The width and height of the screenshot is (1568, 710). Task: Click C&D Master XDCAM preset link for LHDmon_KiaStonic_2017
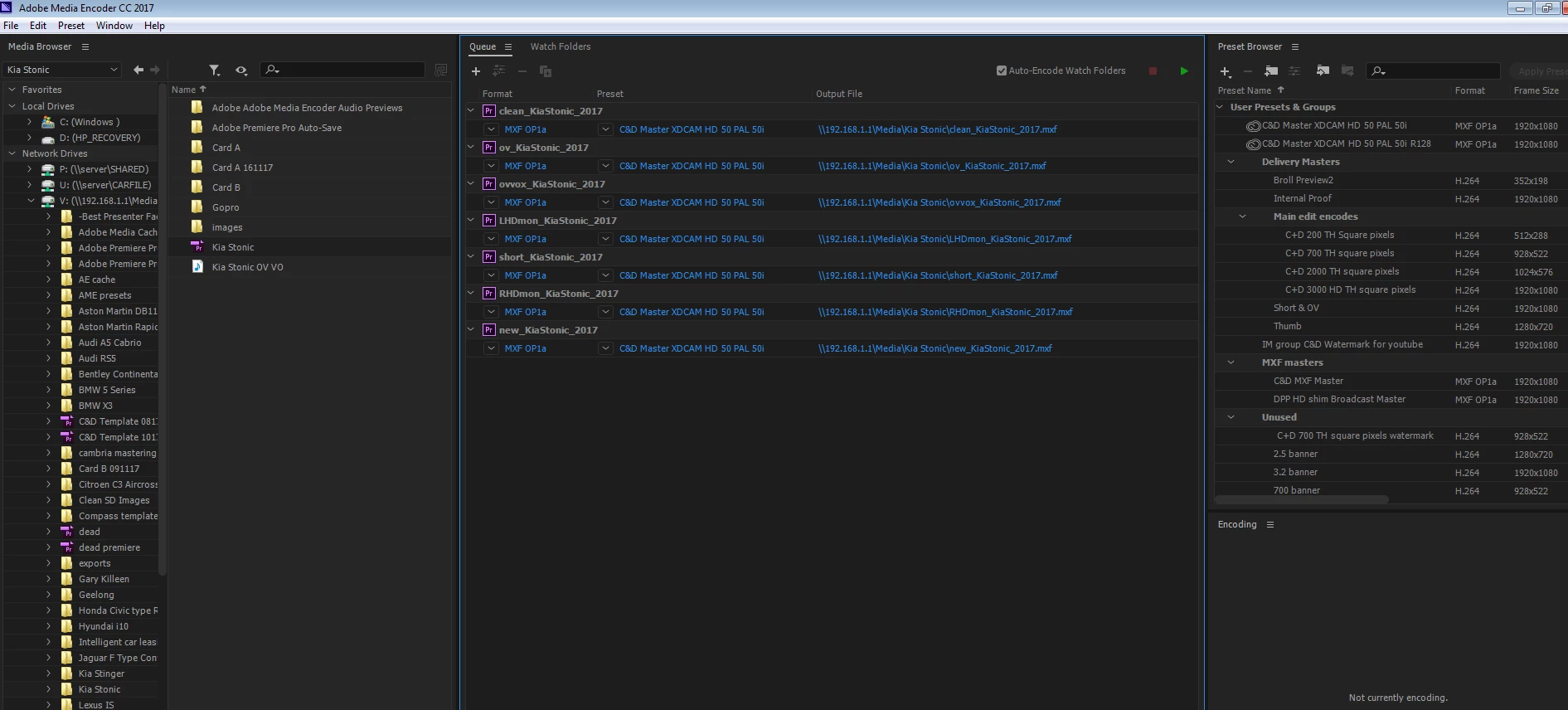click(x=692, y=239)
